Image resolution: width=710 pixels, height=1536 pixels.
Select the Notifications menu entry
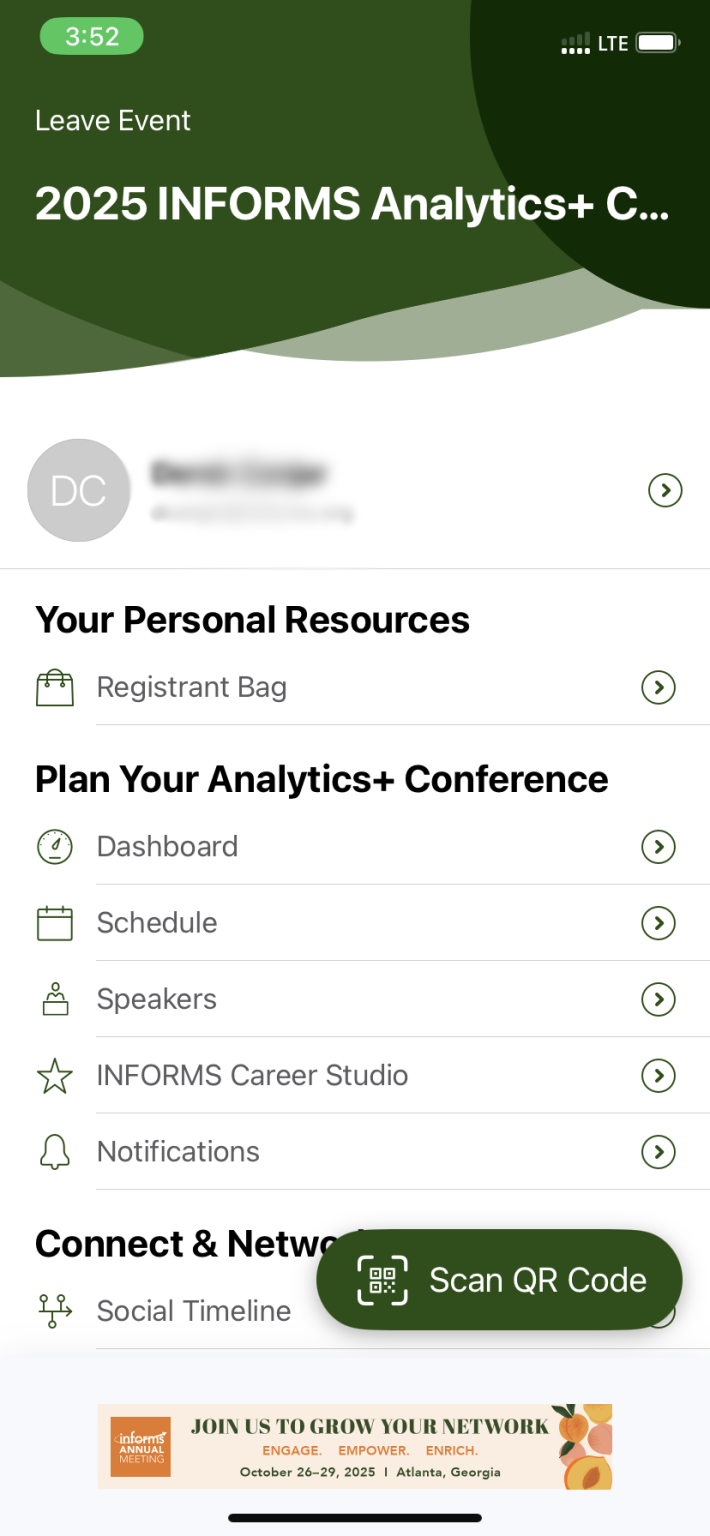pyautogui.click(x=178, y=1151)
